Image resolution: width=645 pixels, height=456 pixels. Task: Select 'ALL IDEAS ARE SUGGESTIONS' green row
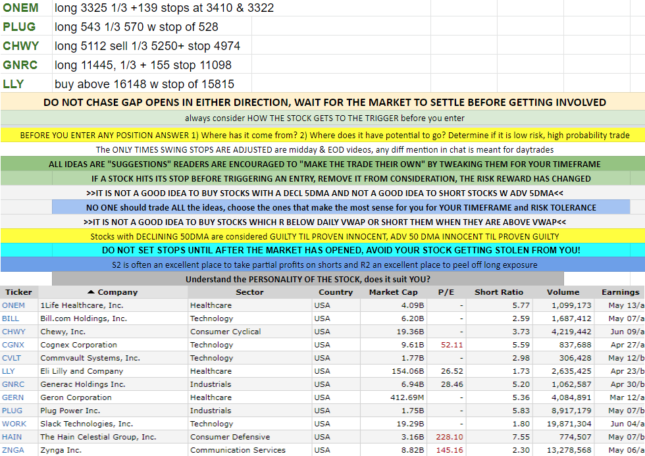coord(322,164)
